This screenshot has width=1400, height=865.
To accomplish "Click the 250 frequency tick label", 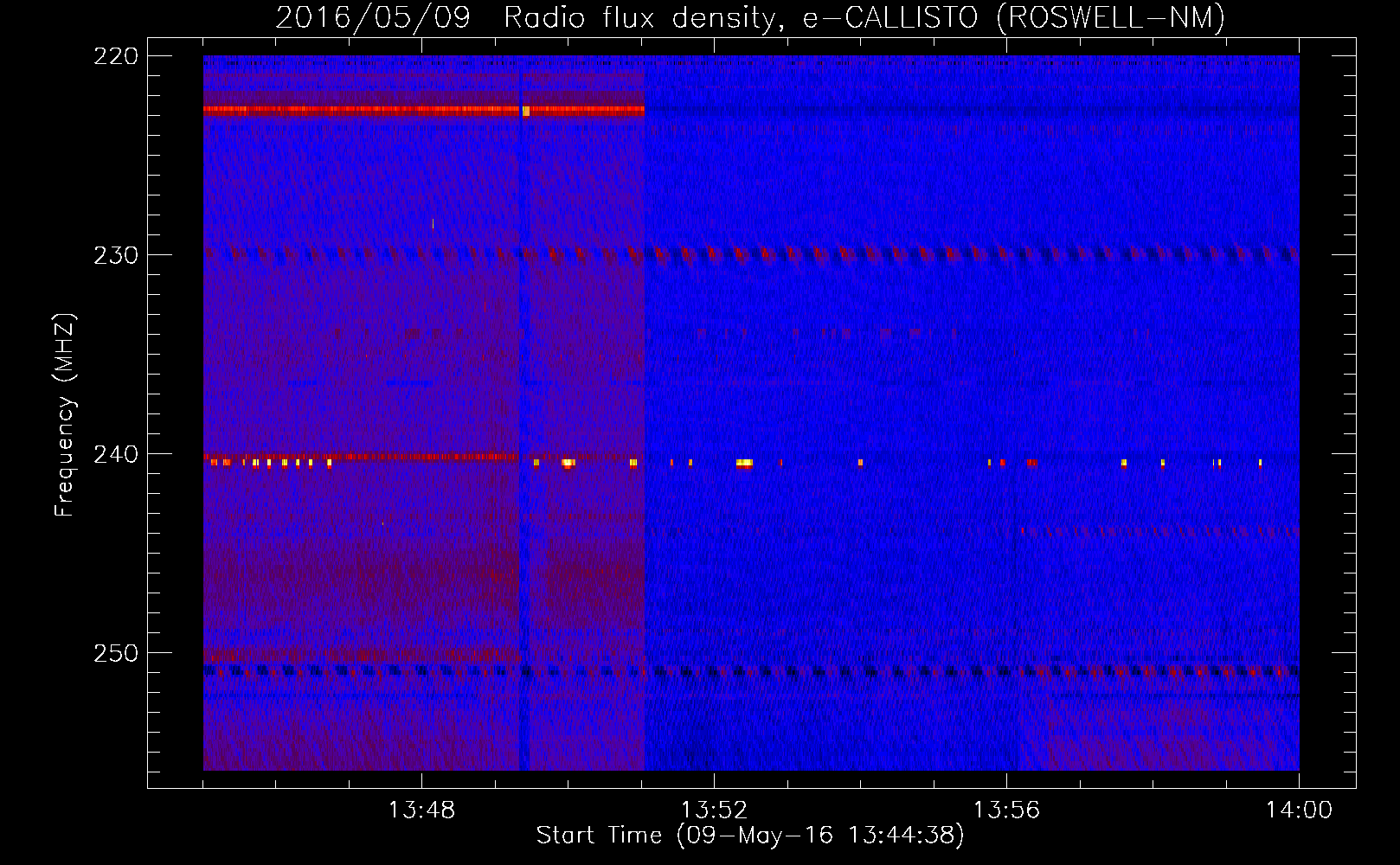I will tap(116, 653).
